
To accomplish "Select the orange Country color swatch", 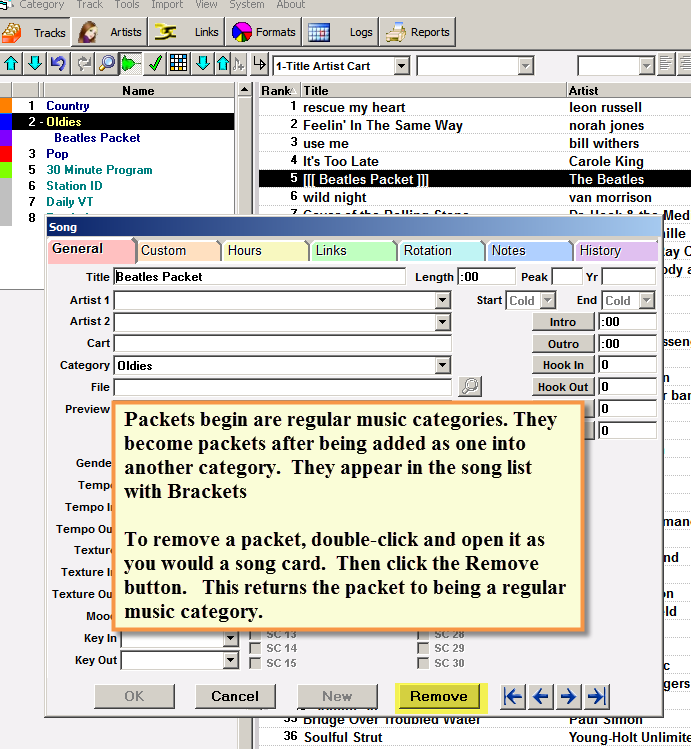I will [x=6, y=106].
